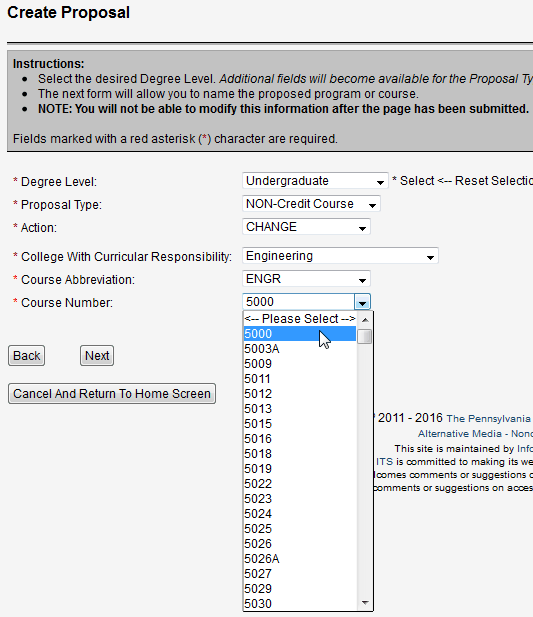Open the Action dropdown showing CHANGE
Screen dimensions: 533x617
[x=306, y=227]
